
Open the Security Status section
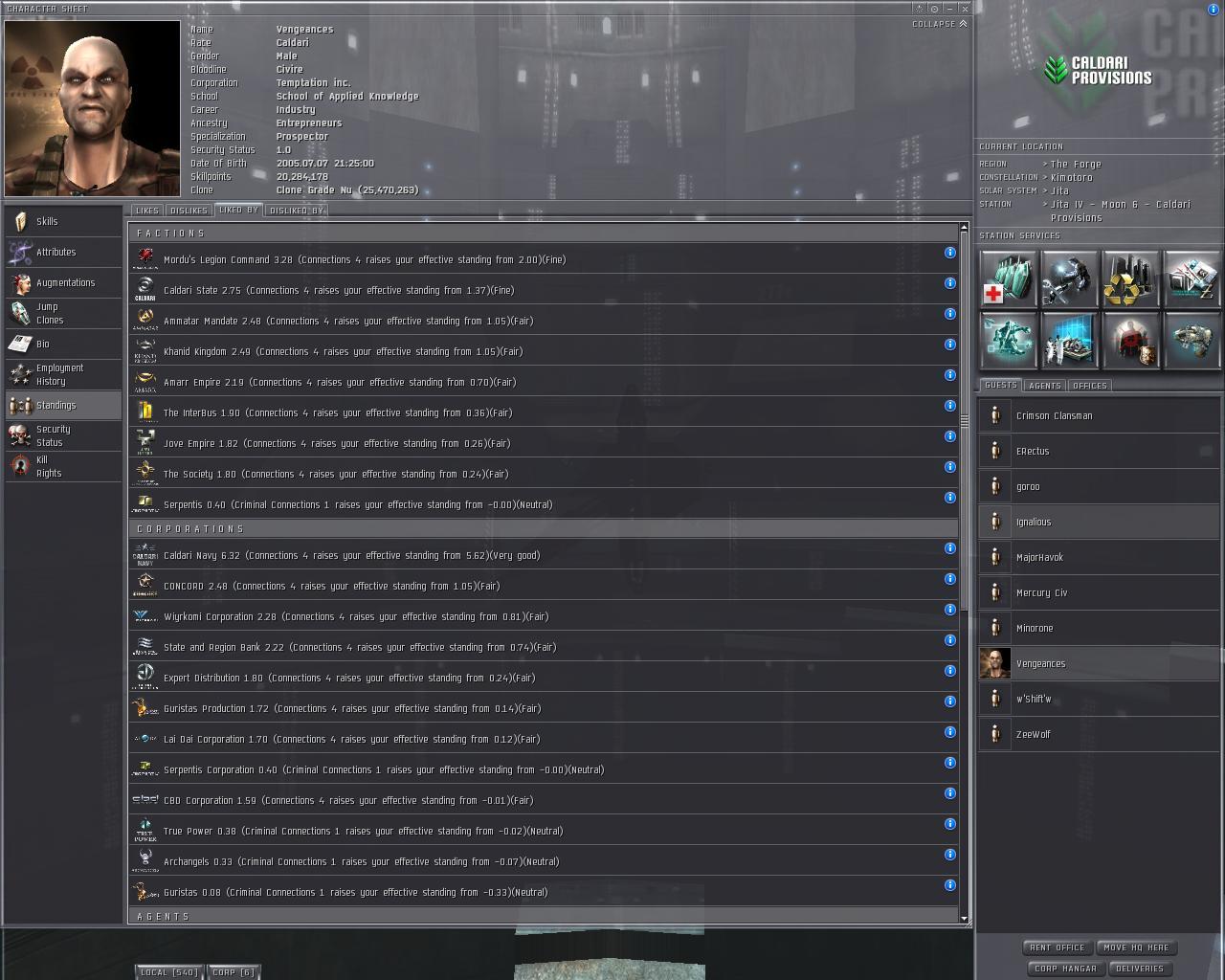coord(63,435)
